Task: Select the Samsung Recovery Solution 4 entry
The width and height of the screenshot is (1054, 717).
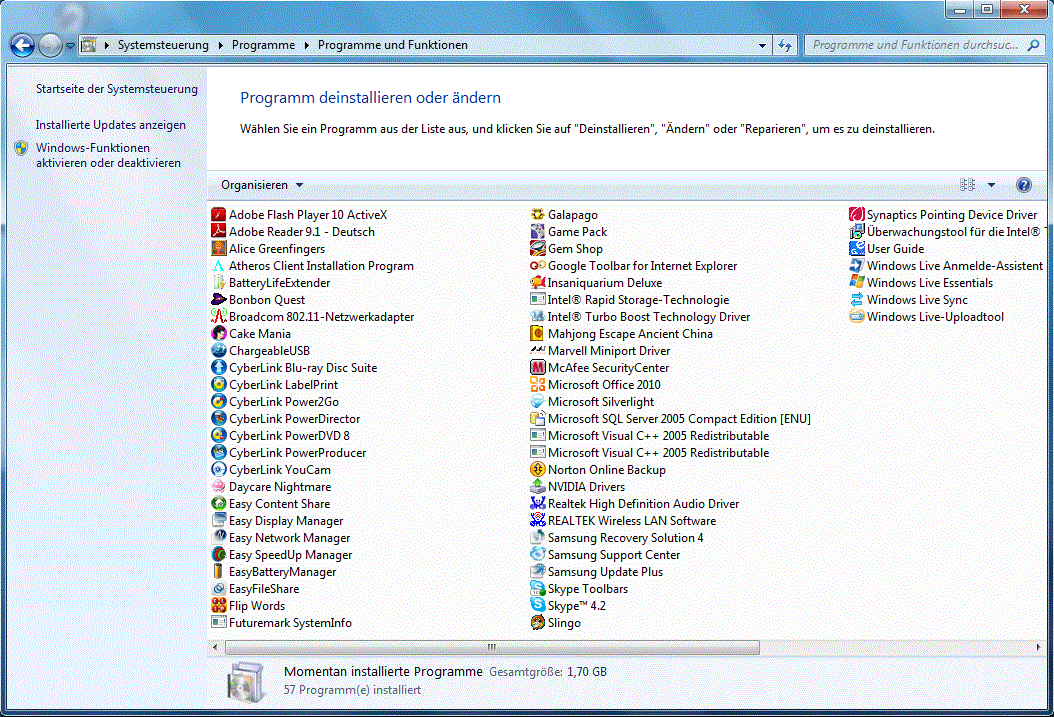Action: [616, 538]
